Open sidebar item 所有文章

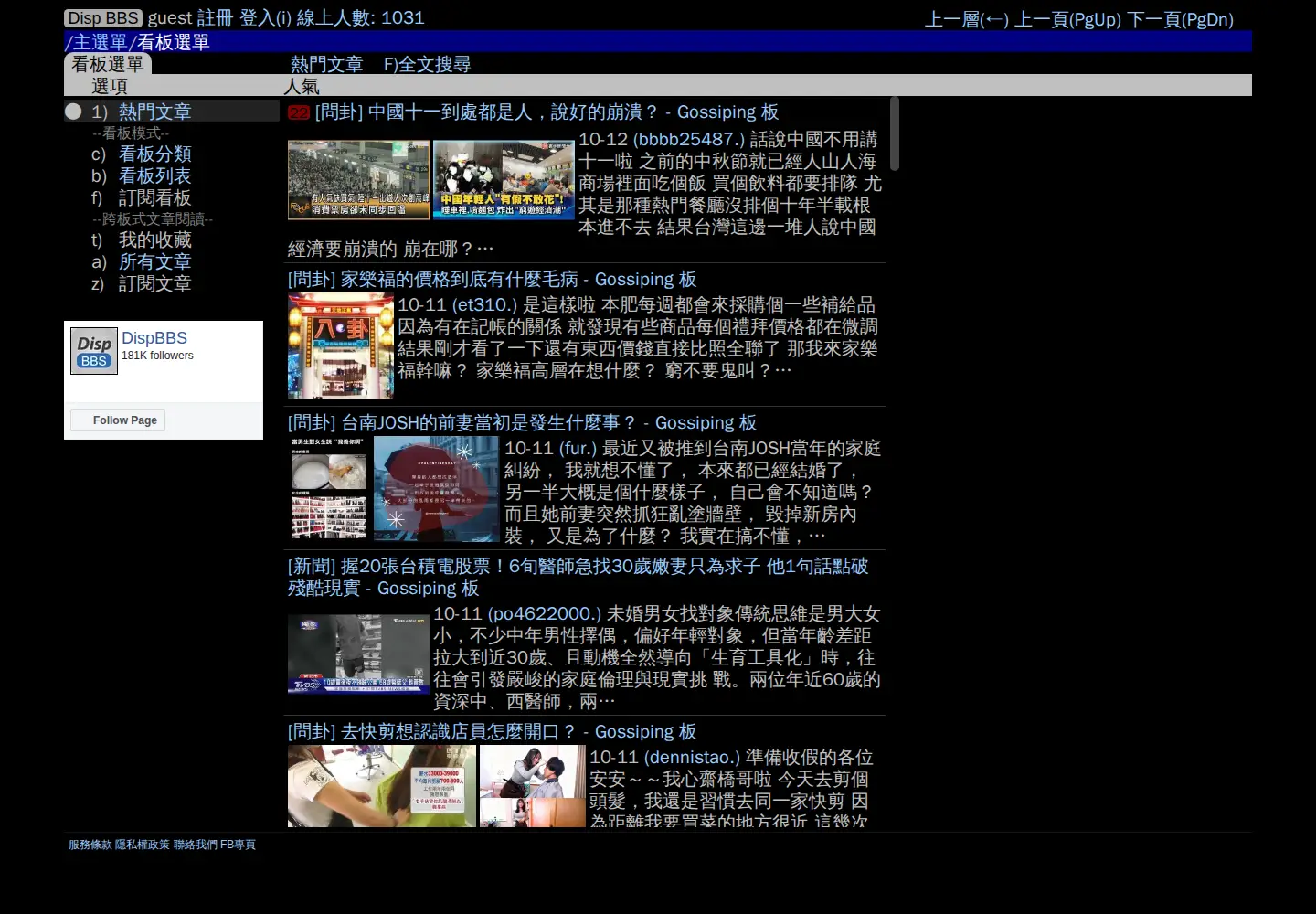coord(154,261)
